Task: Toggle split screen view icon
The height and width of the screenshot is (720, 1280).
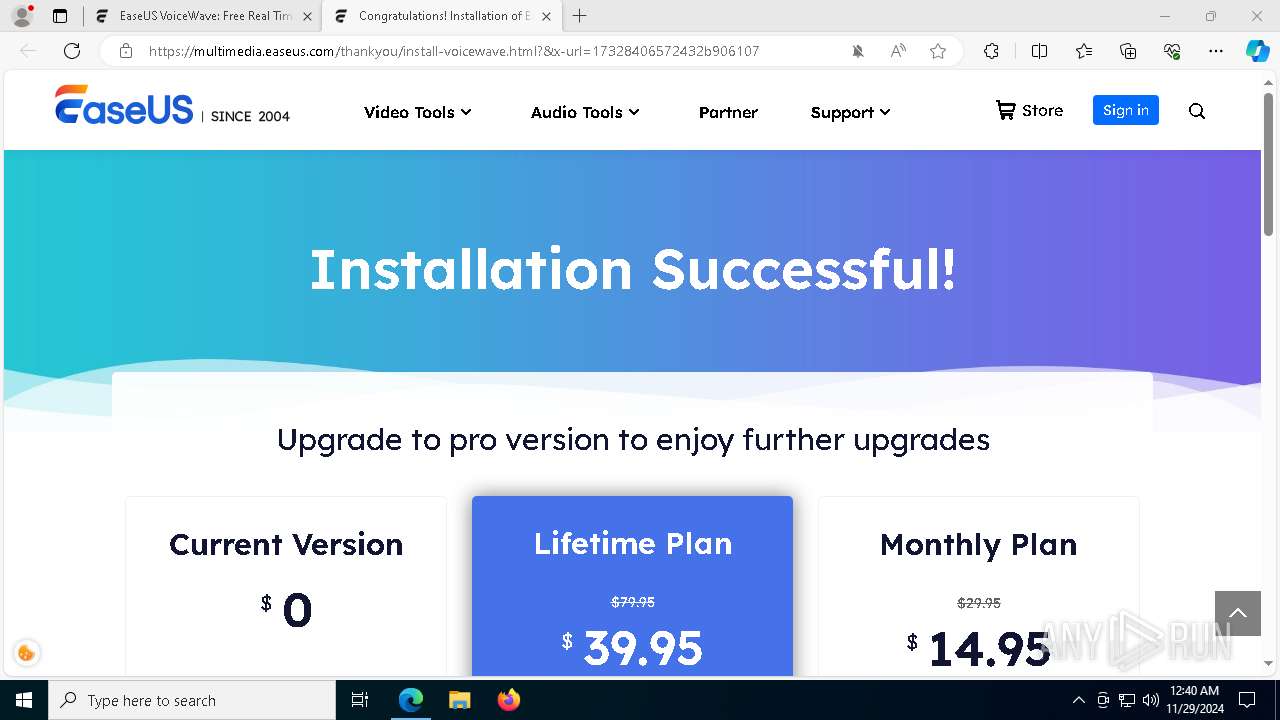Action: coord(1039,51)
